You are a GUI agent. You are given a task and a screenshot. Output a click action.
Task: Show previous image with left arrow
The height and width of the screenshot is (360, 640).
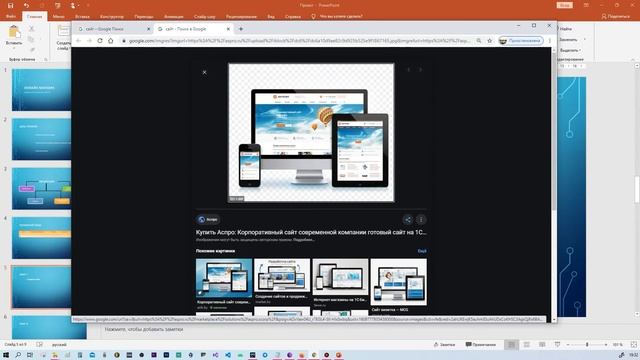(409, 70)
